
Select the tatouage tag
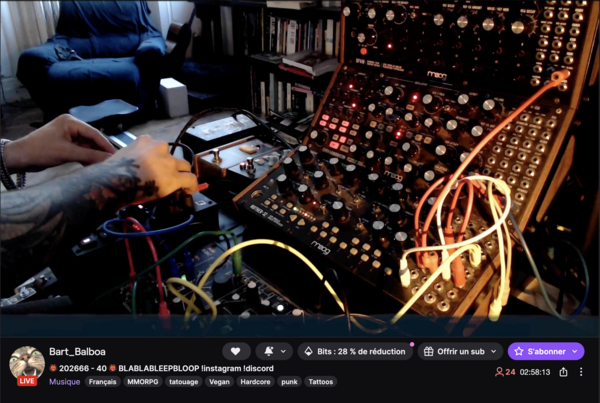(x=184, y=382)
